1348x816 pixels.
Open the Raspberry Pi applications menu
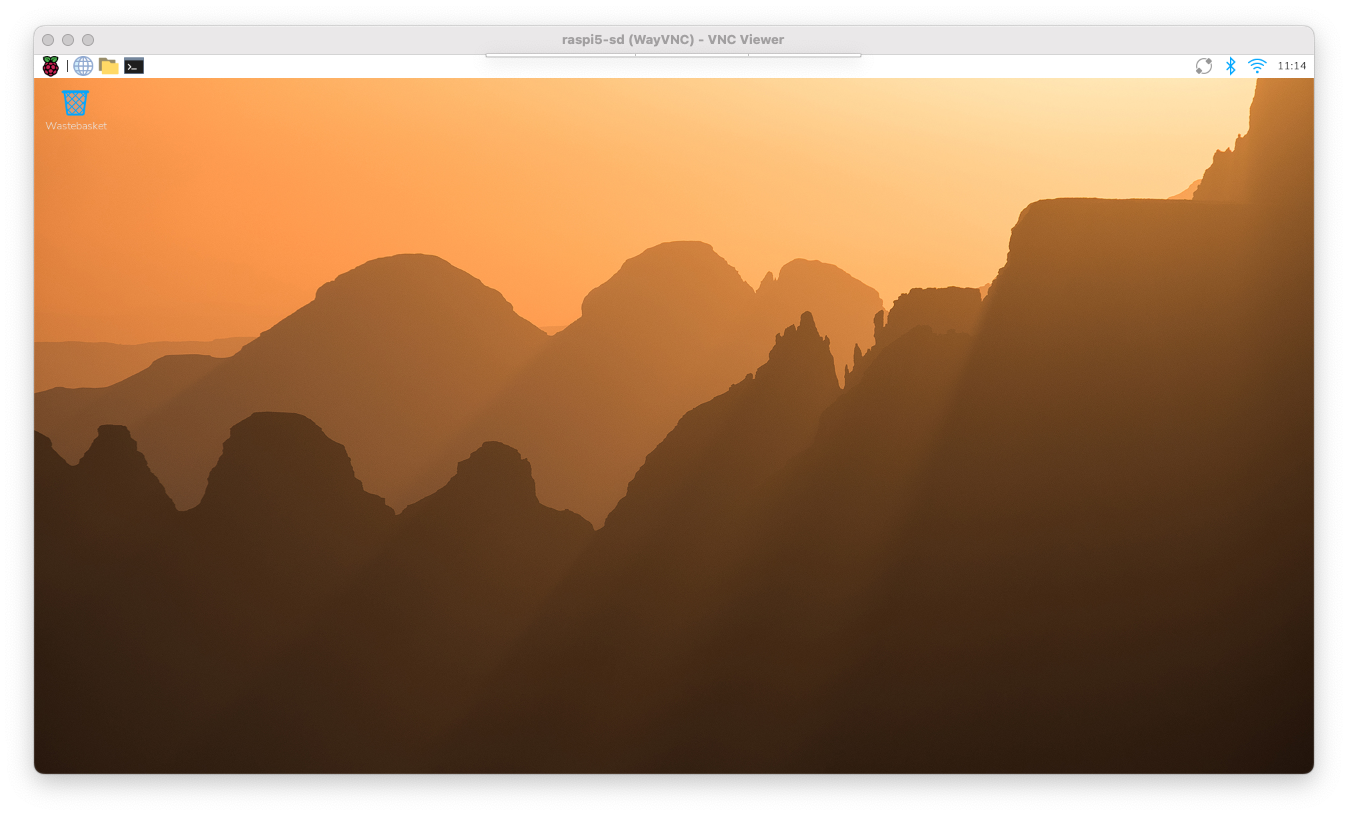[x=50, y=66]
